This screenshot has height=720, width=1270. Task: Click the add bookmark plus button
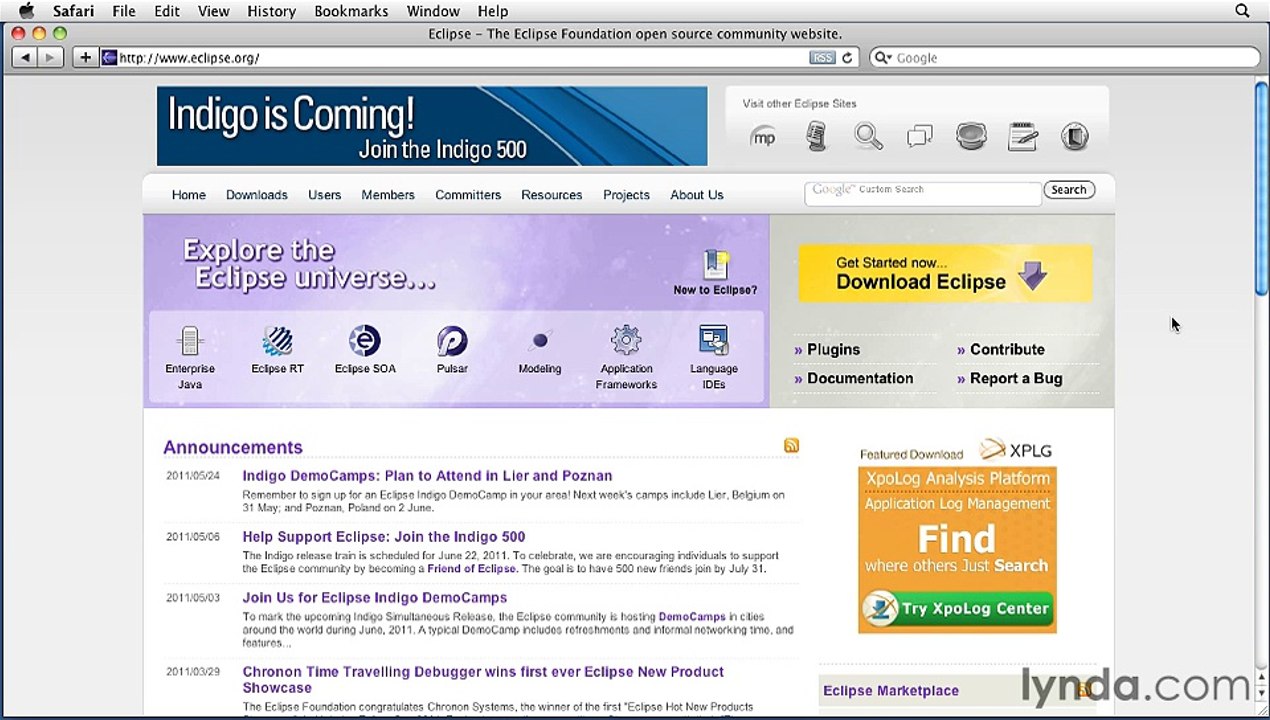(x=86, y=58)
